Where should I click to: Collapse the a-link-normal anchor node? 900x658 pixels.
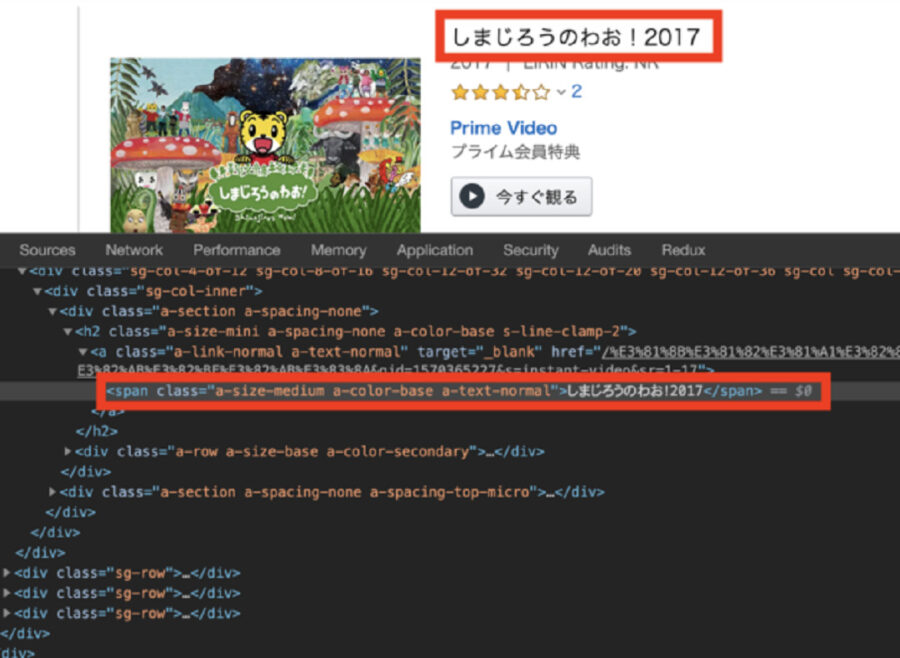(x=83, y=352)
